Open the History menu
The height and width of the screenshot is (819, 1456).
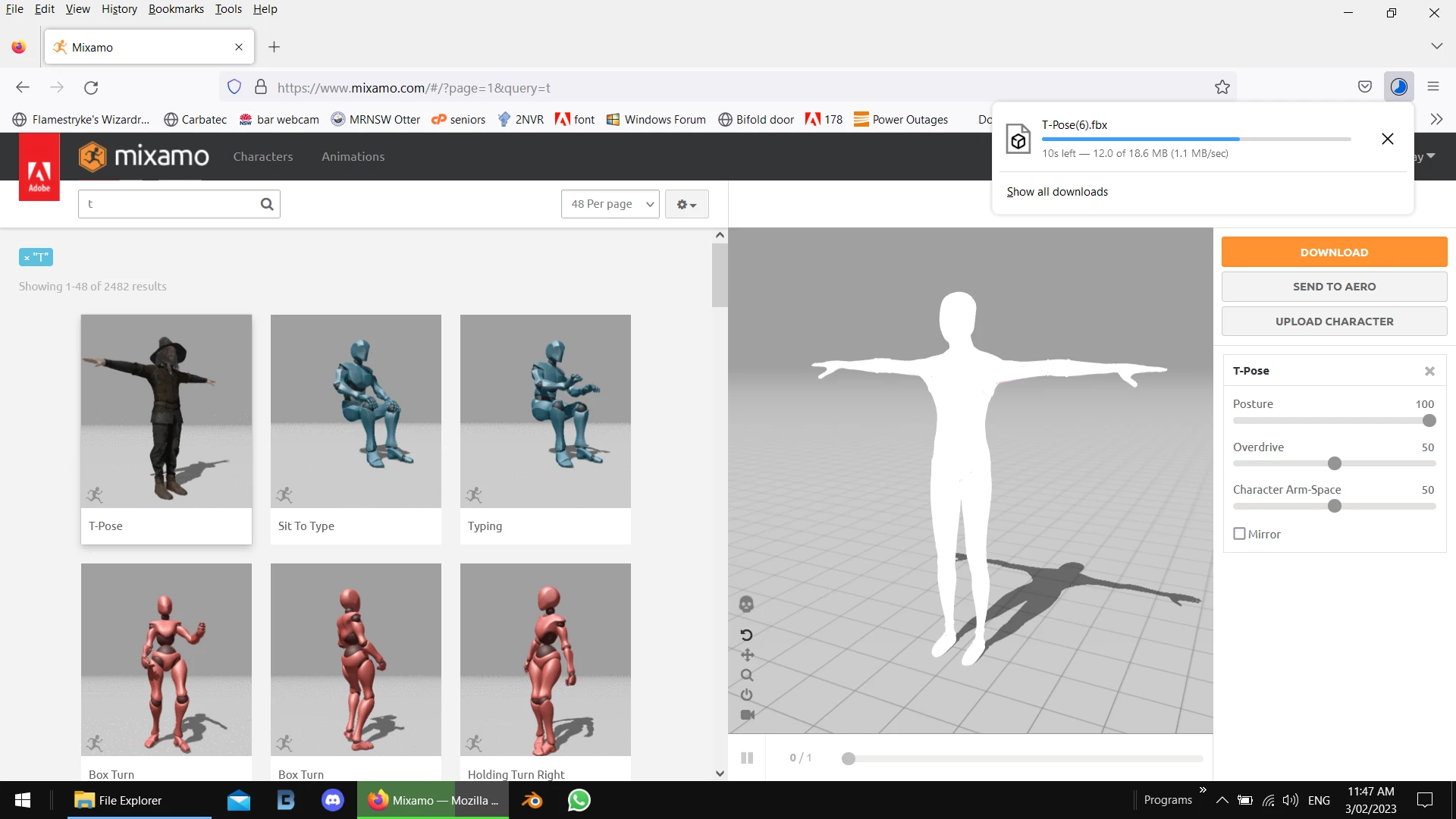click(119, 9)
